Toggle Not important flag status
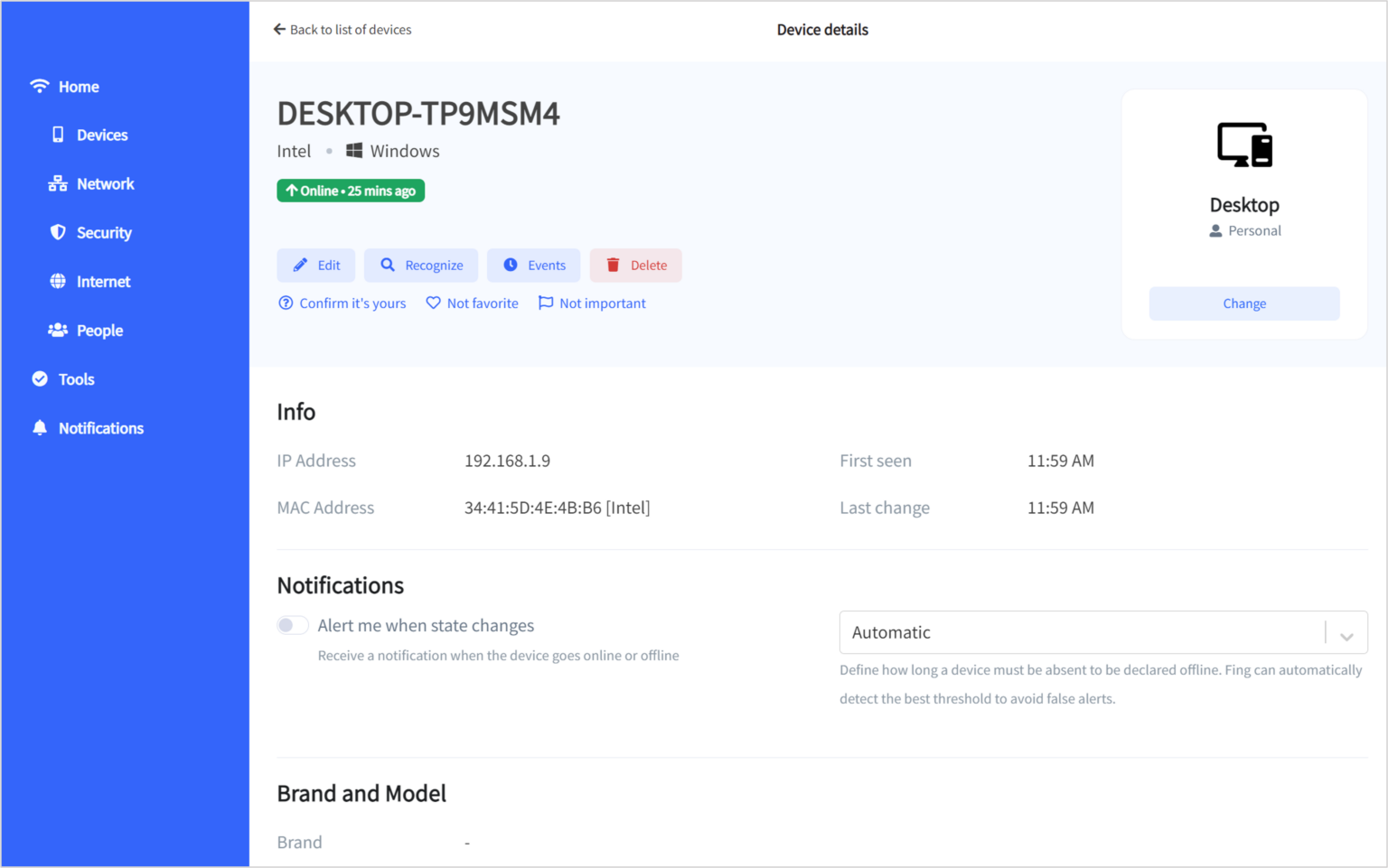1388x868 pixels. tap(592, 303)
